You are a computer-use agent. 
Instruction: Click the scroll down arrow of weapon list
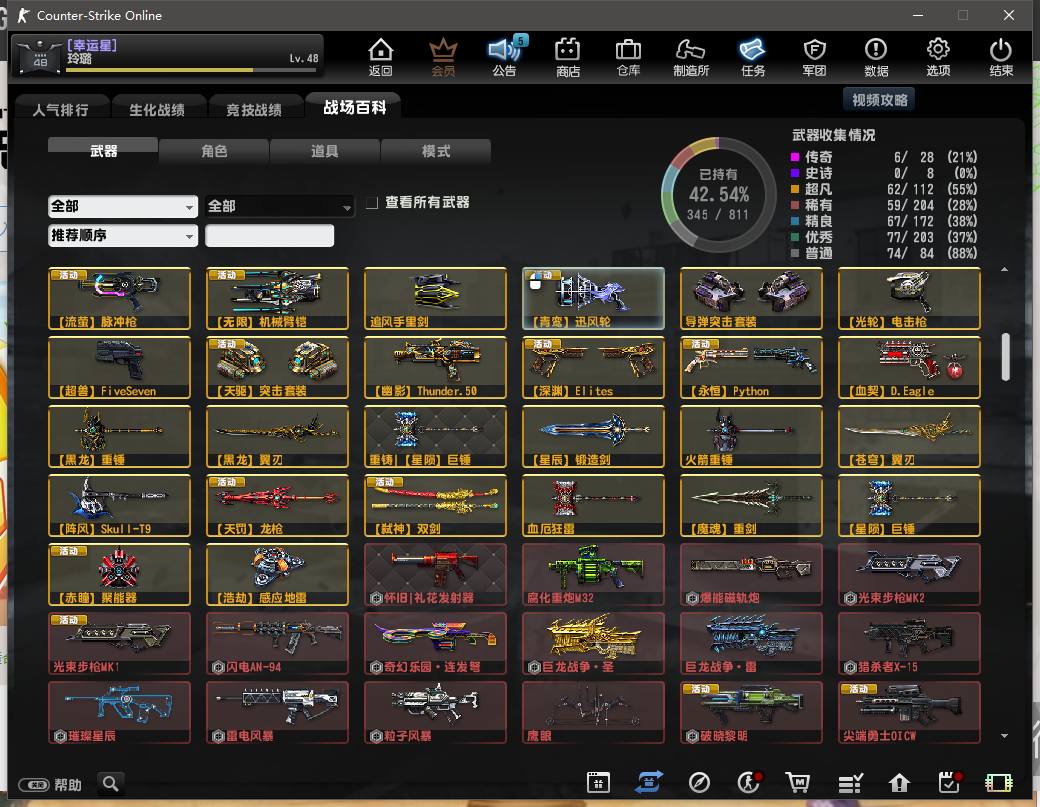(1005, 735)
